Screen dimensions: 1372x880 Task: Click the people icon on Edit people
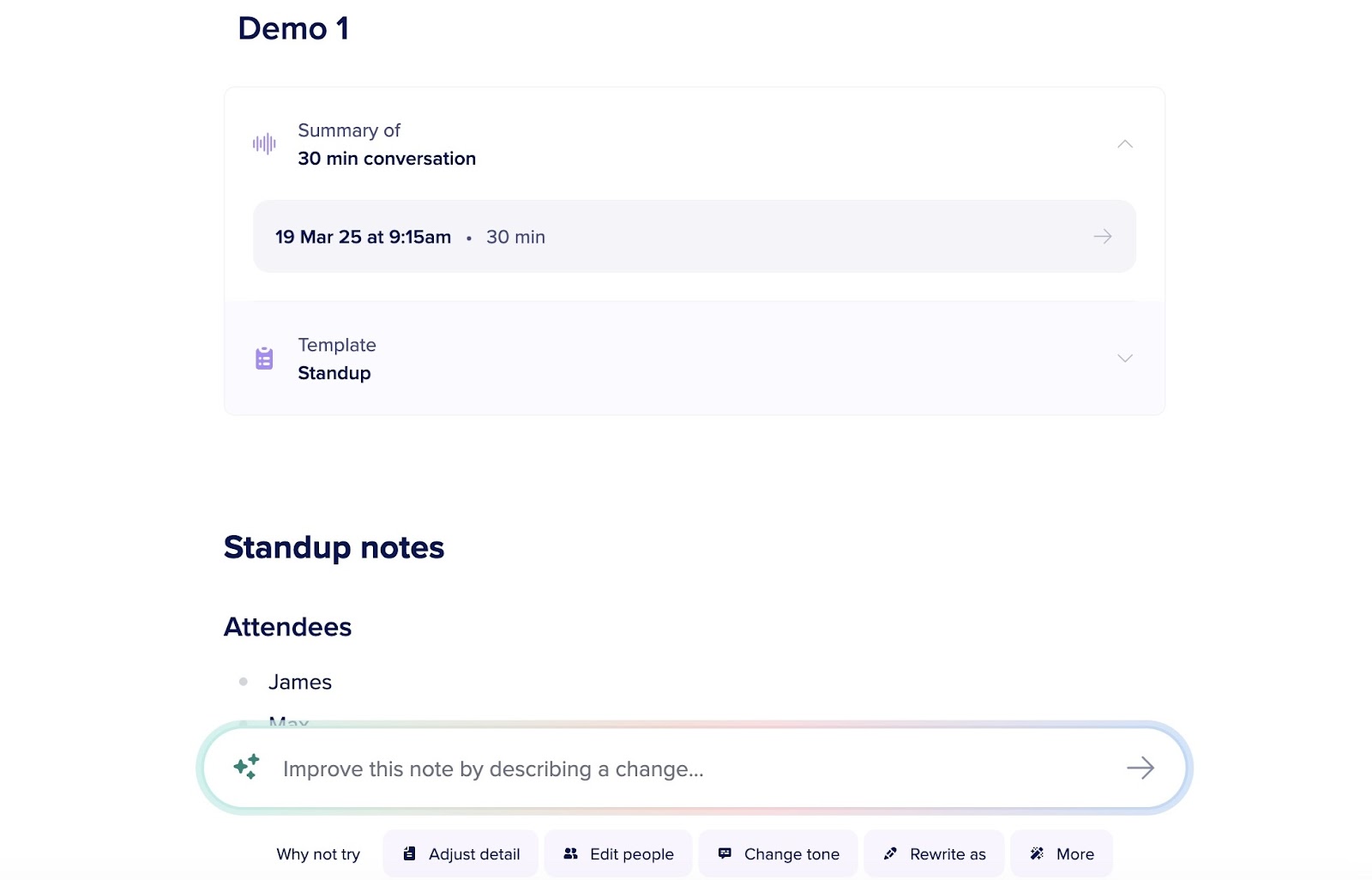coord(570,853)
